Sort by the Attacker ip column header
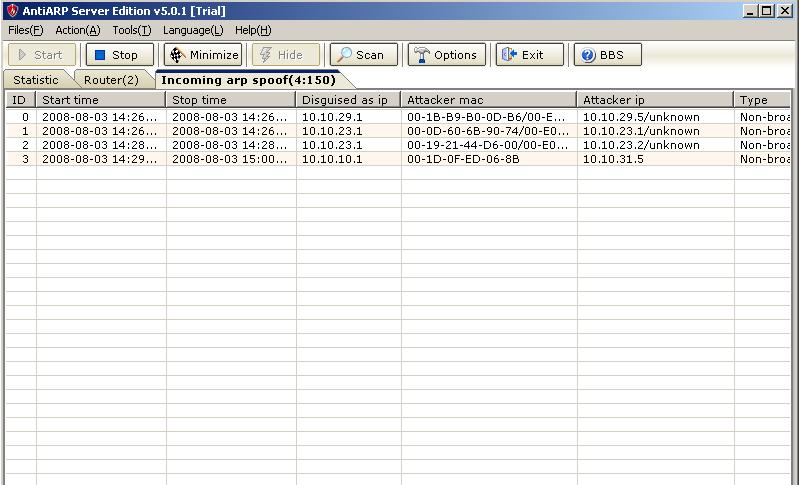799x485 pixels. (x=655, y=100)
